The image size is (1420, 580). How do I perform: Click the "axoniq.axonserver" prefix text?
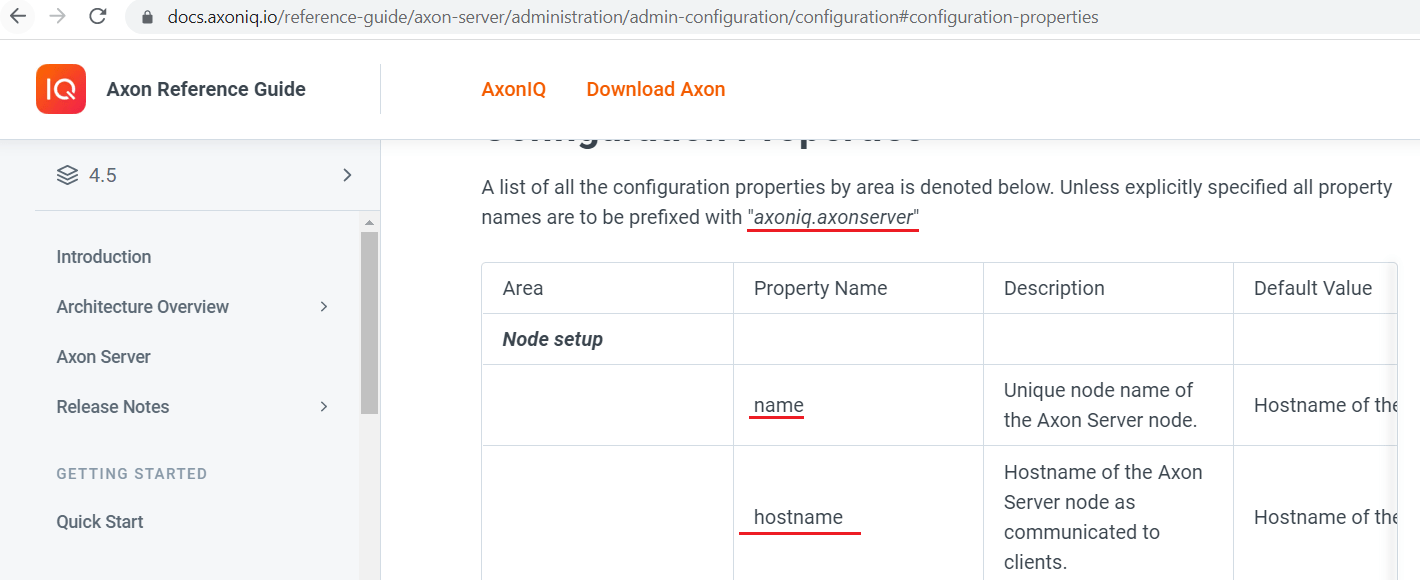point(833,217)
